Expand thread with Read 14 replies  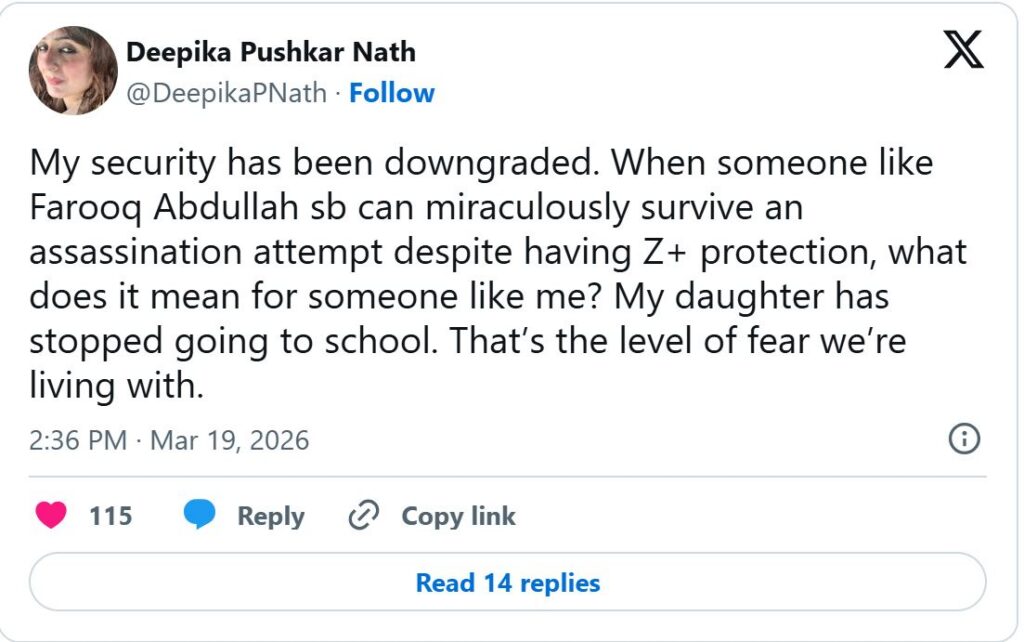[508, 582]
